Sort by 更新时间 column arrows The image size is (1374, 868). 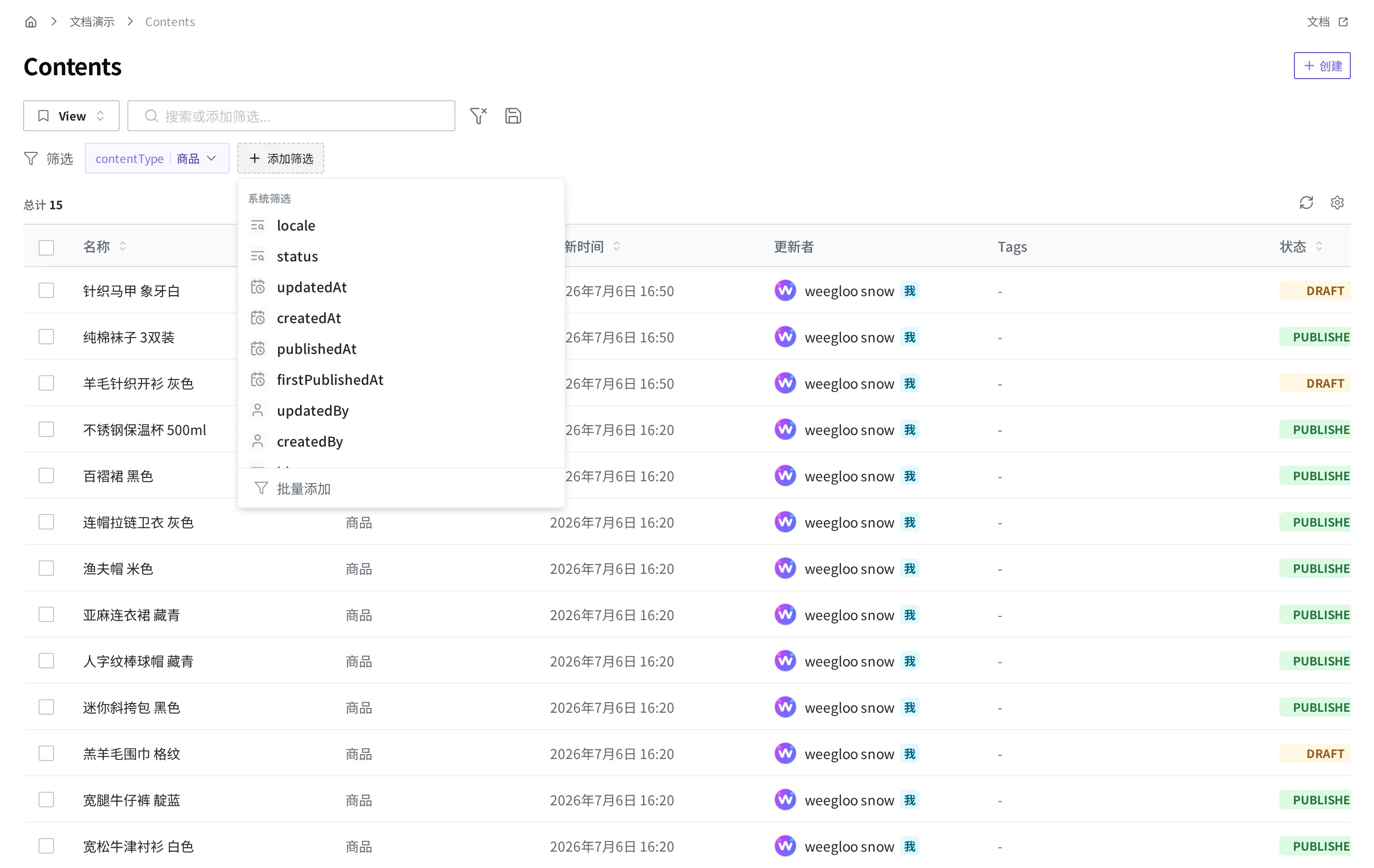pos(616,246)
